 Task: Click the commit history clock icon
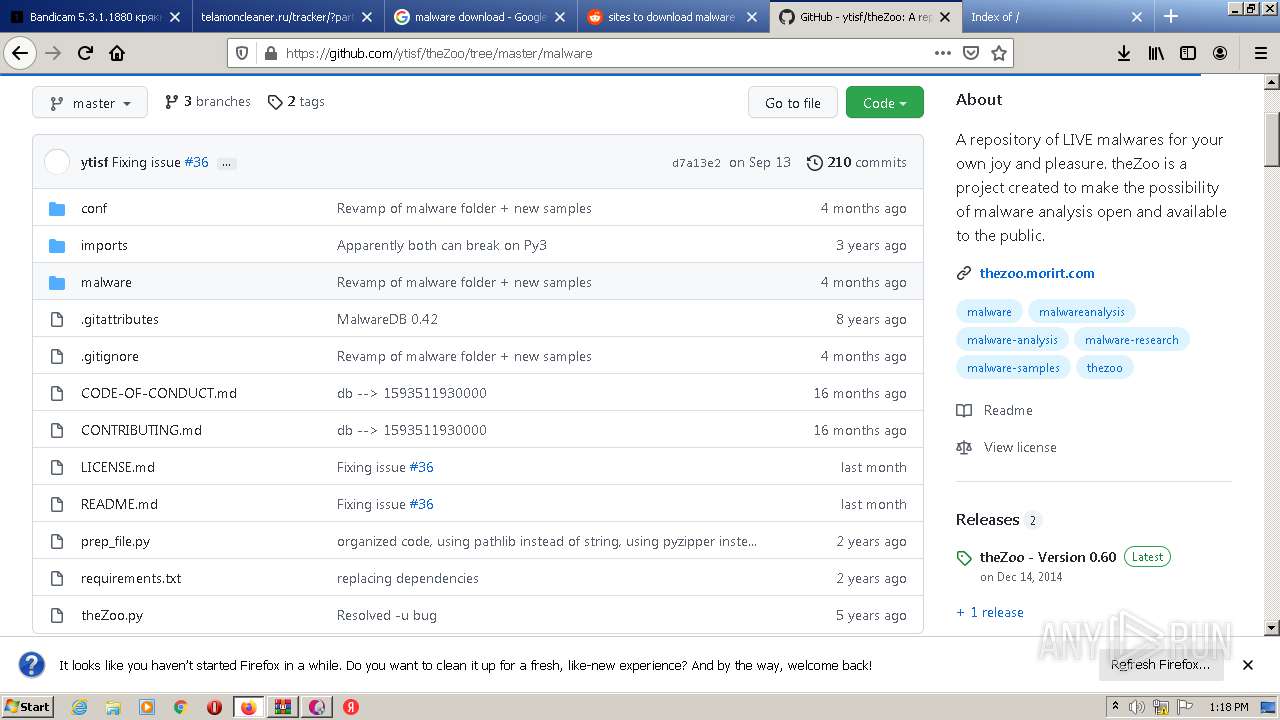point(815,162)
